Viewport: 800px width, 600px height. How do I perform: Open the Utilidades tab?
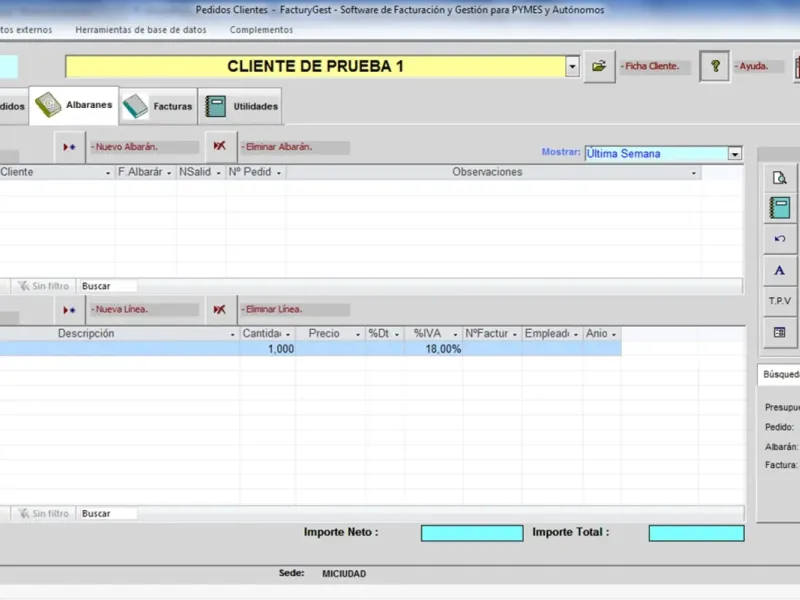240,106
